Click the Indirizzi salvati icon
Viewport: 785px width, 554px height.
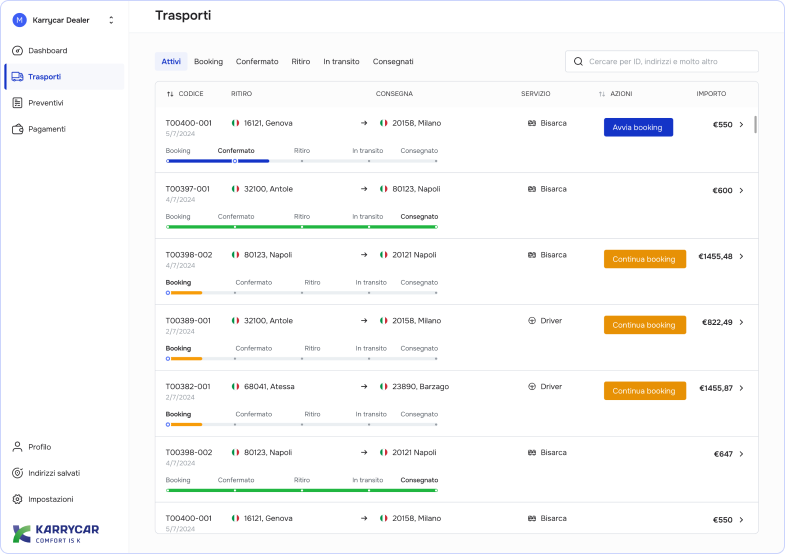[18, 473]
